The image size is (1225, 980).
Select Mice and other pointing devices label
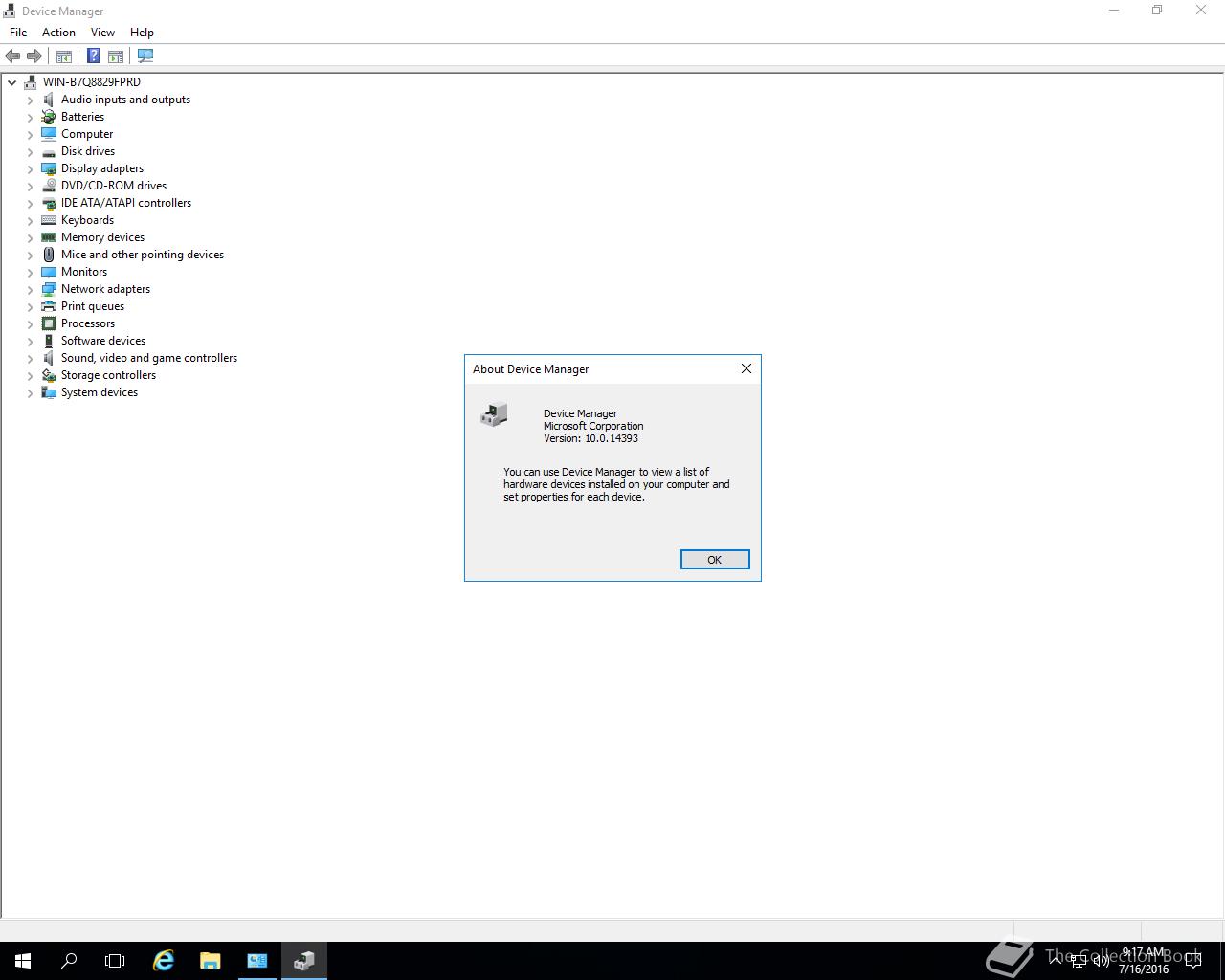tap(143, 255)
